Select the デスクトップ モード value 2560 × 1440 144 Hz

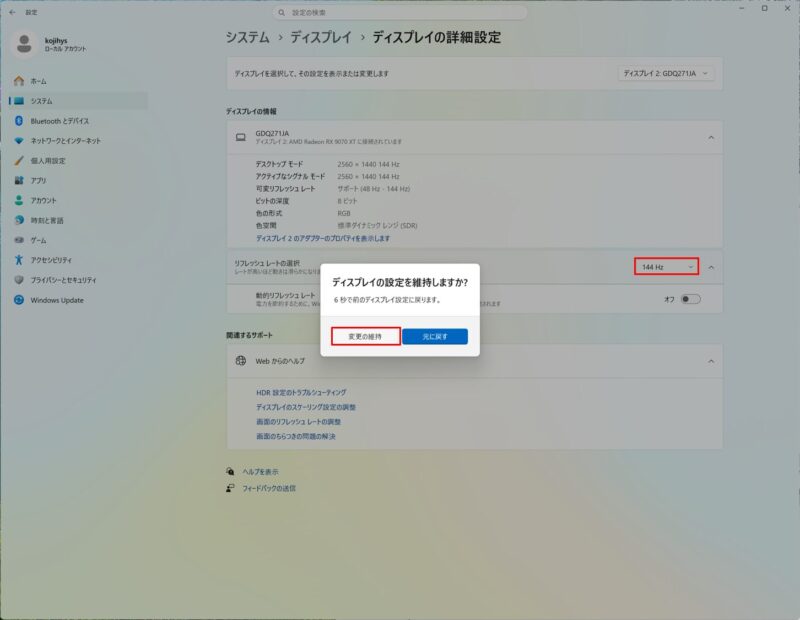pos(368,164)
